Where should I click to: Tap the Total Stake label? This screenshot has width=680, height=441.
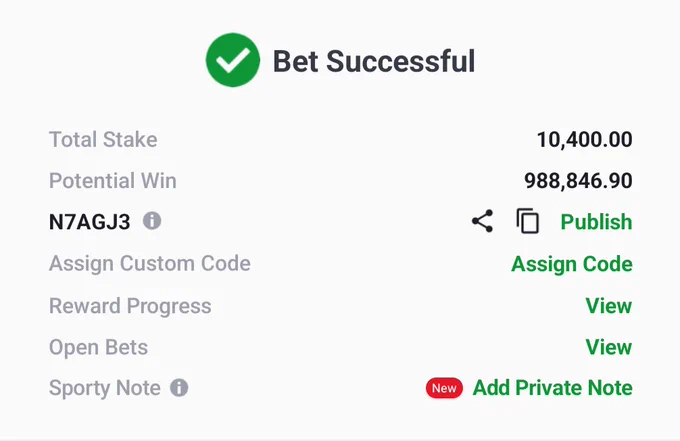pyautogui.click(x=103, y=140)
